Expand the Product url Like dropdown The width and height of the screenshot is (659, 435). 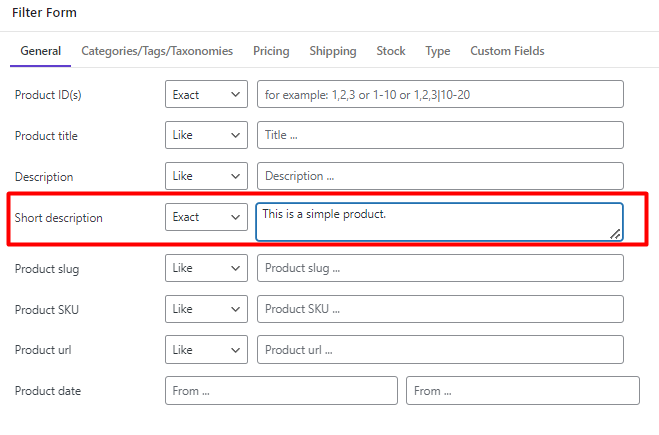click(x=206, y=350)
